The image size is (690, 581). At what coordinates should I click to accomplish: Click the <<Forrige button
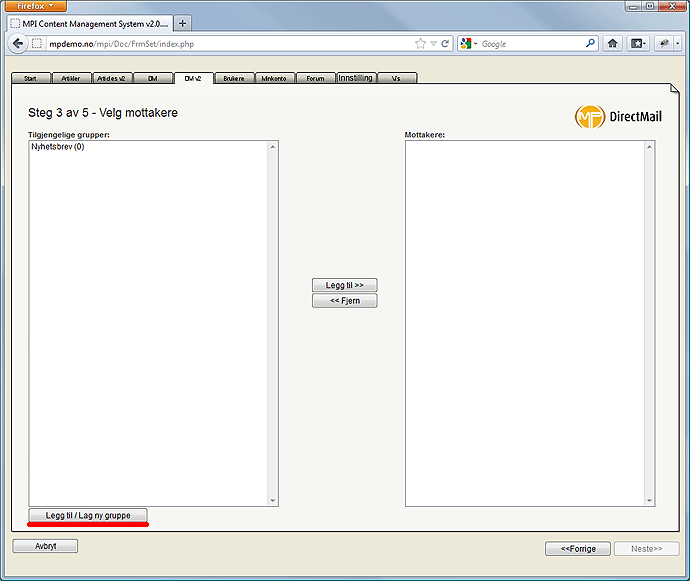click(578, 549)
